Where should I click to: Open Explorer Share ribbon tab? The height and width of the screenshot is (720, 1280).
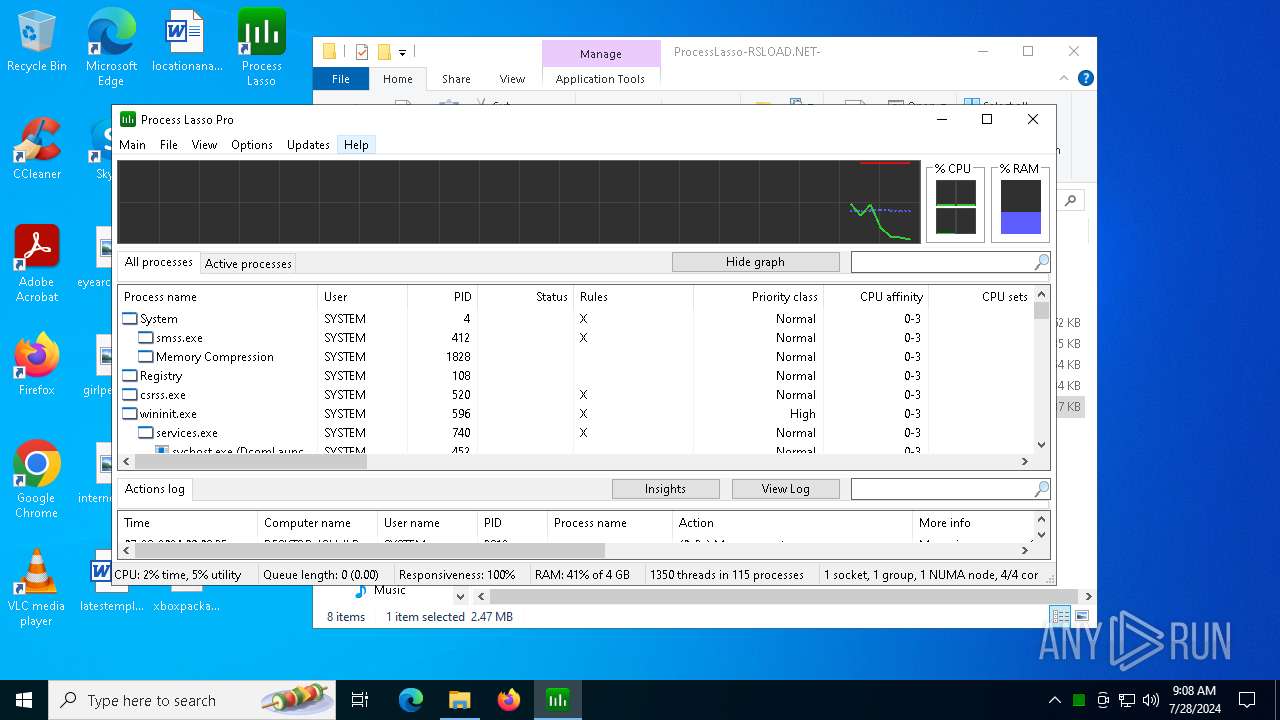[456, 79]
